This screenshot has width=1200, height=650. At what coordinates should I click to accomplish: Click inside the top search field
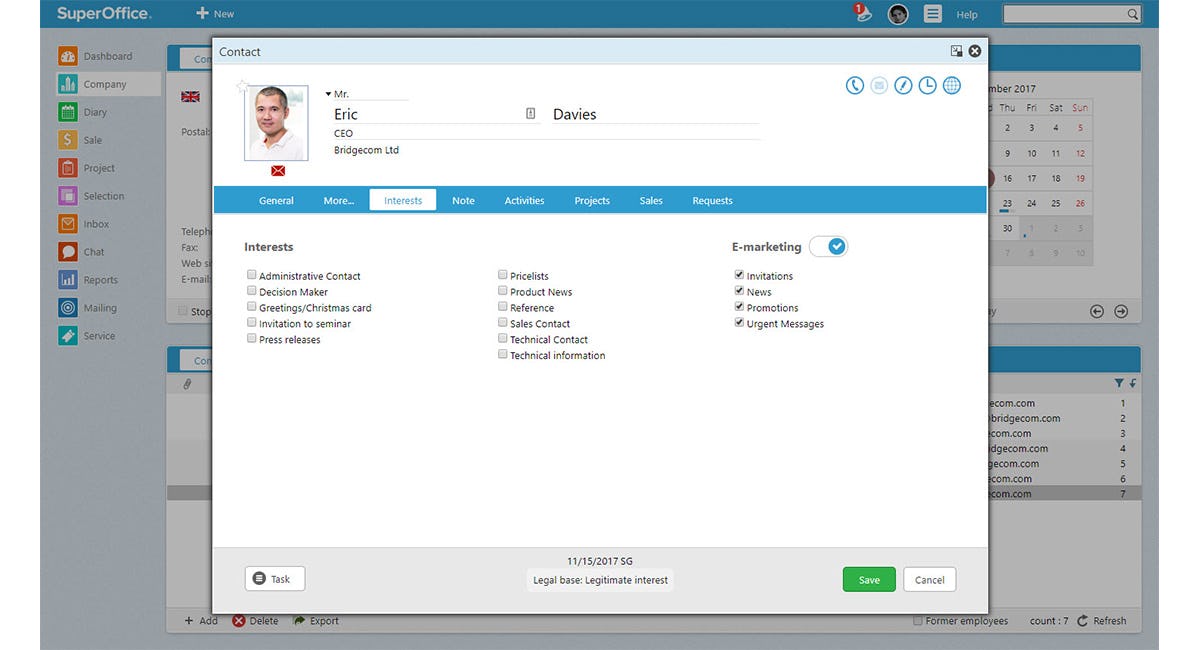tap(1068, 14)
